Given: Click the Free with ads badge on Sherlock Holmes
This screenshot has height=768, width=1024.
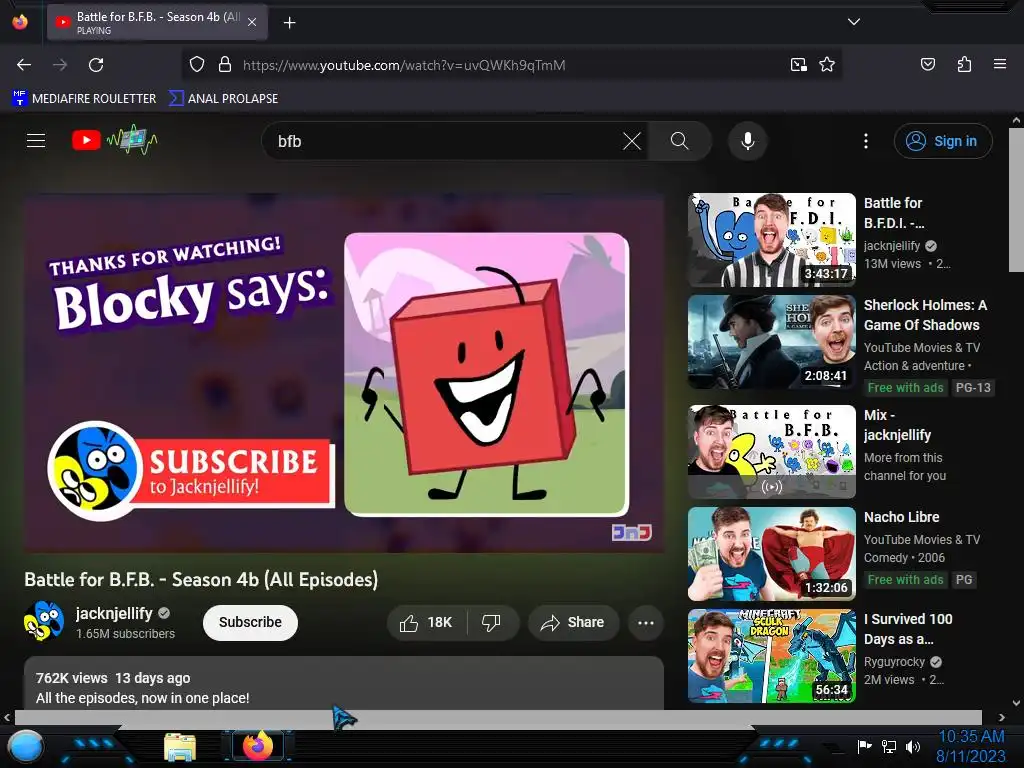Looking at the screenshot, I should tap(905, 388).
